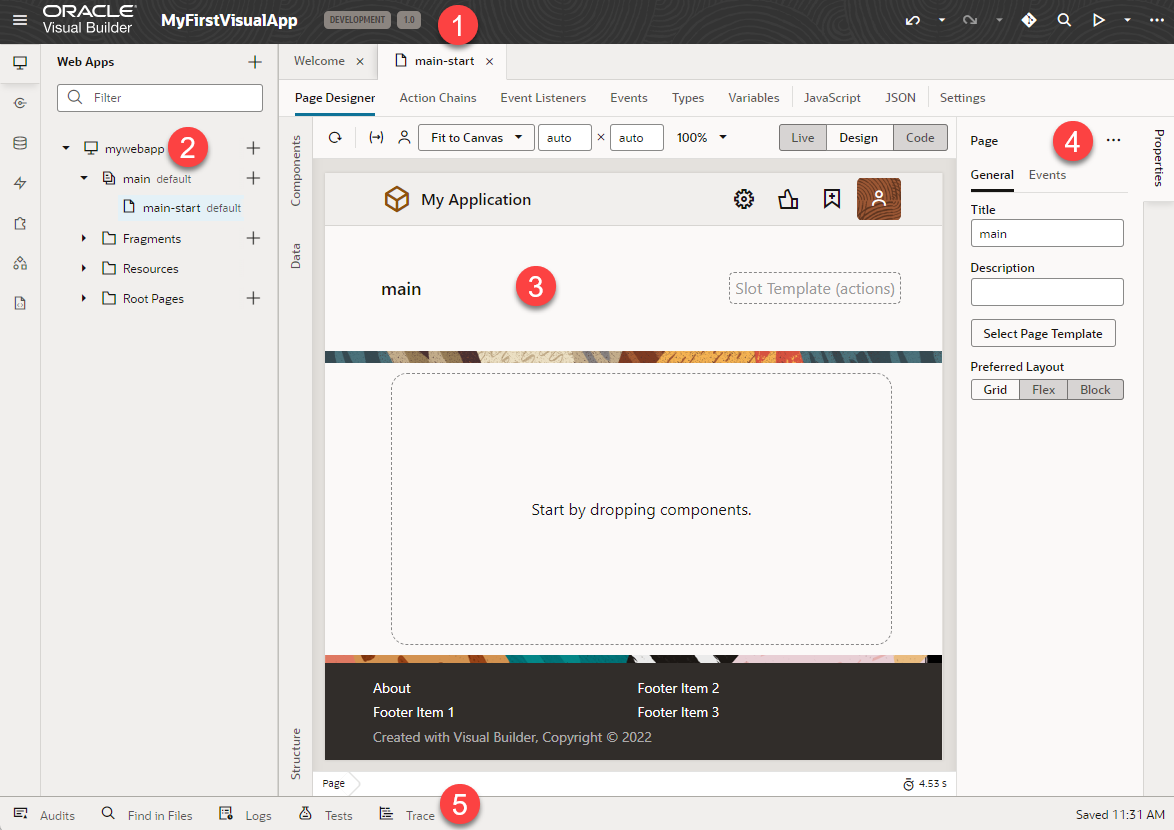Click the Undo icon in the header
Screen dimensions: 1174x830
tap(912, 19)
